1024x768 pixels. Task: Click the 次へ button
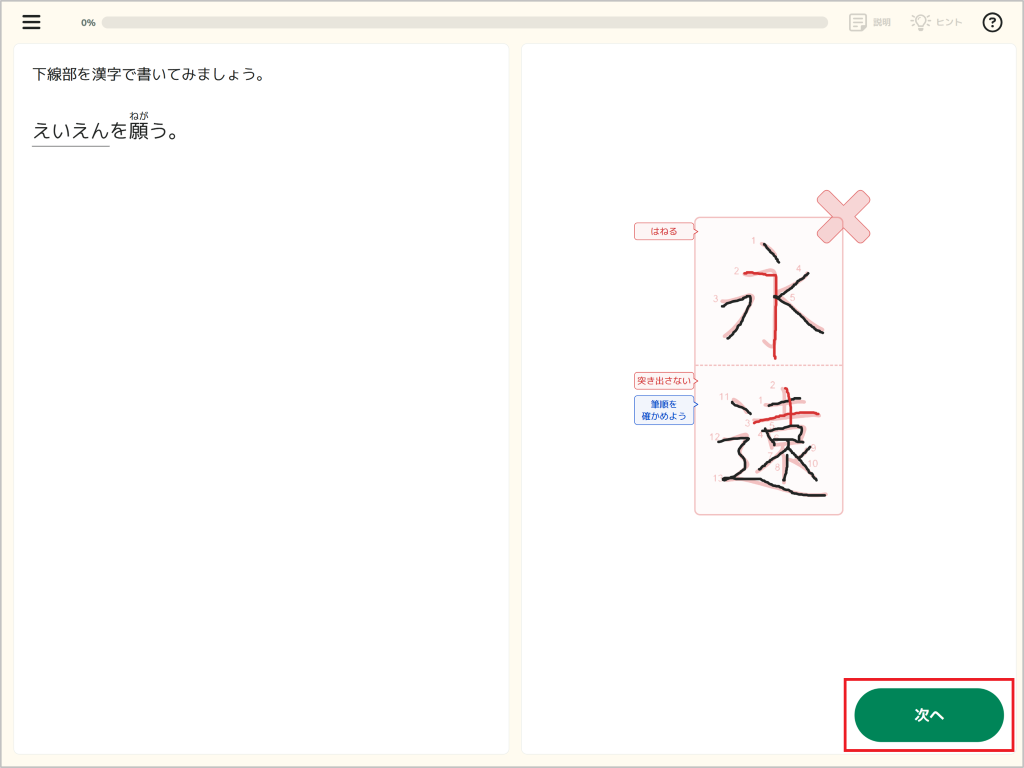(x=929, y=714)
